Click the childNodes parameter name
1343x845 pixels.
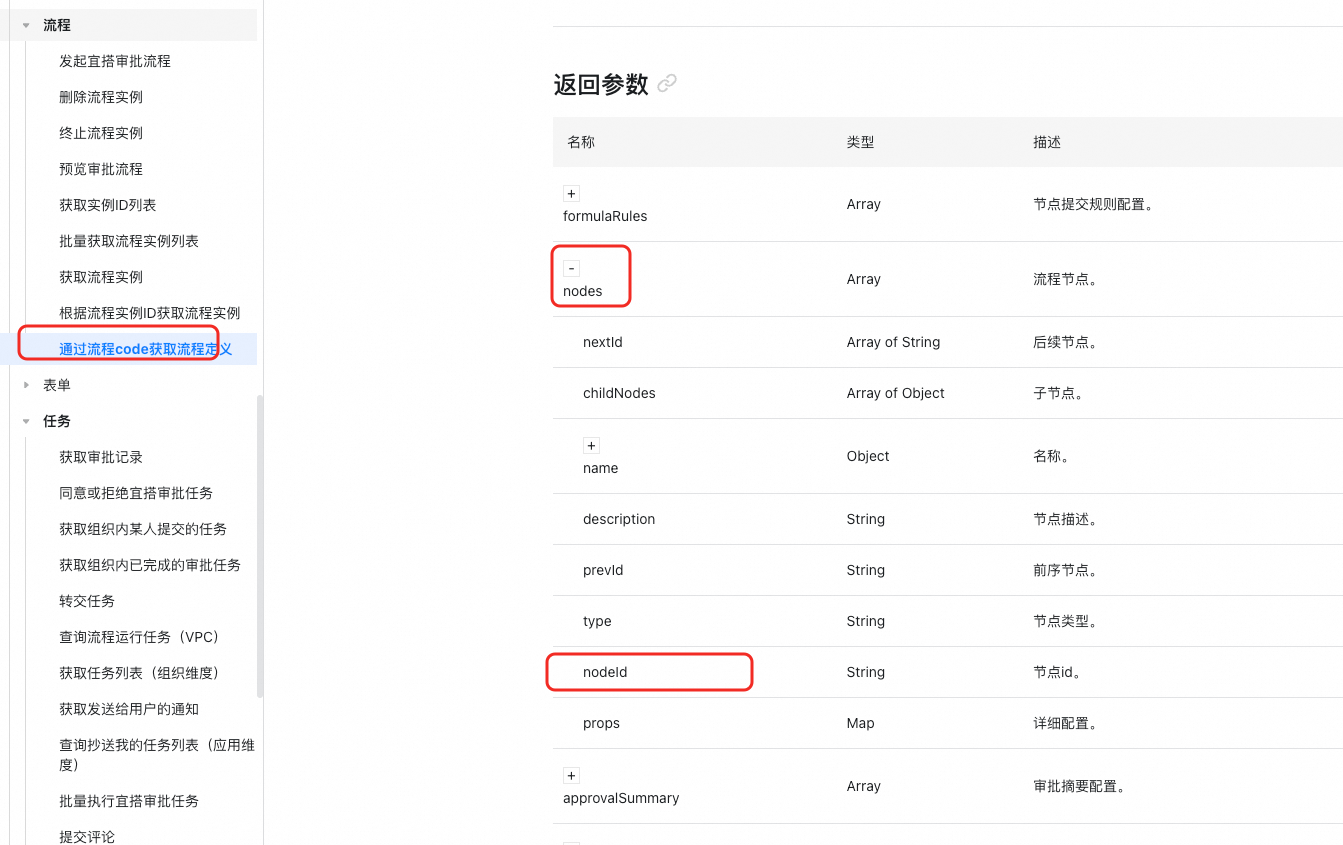tap(619, 393)
